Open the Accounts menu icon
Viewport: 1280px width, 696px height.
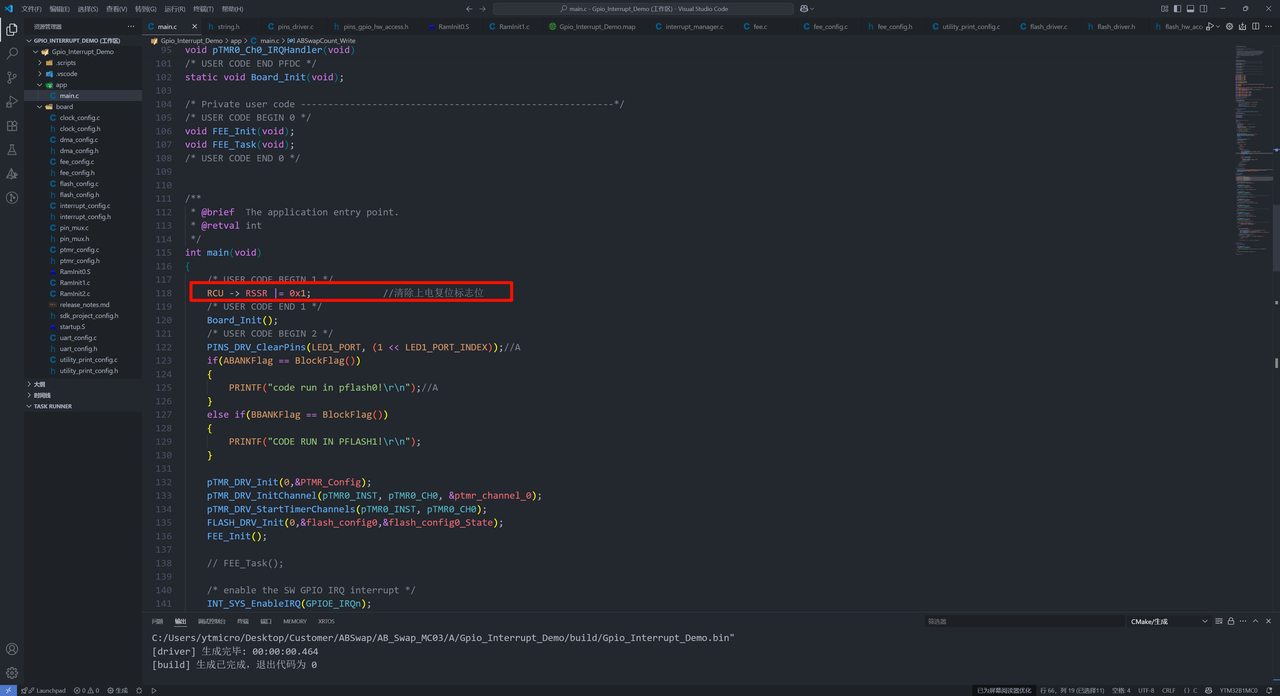[12, 649]
